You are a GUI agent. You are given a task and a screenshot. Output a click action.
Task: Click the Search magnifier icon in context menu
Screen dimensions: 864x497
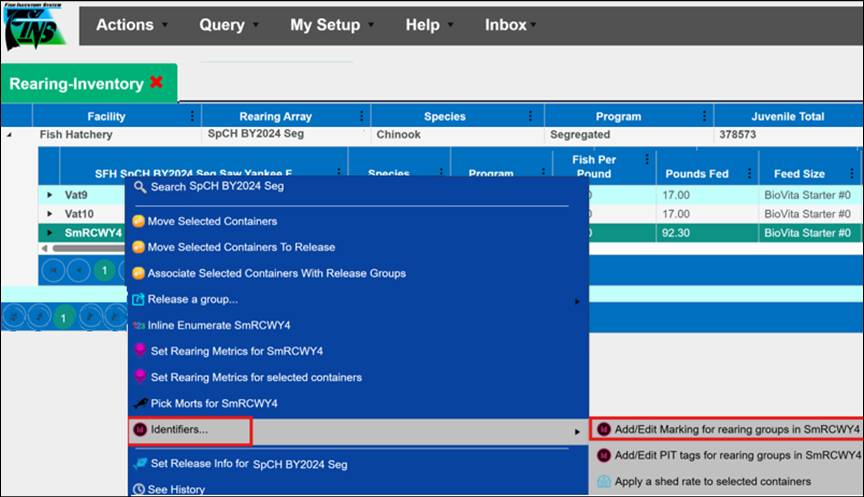(140, 187)
